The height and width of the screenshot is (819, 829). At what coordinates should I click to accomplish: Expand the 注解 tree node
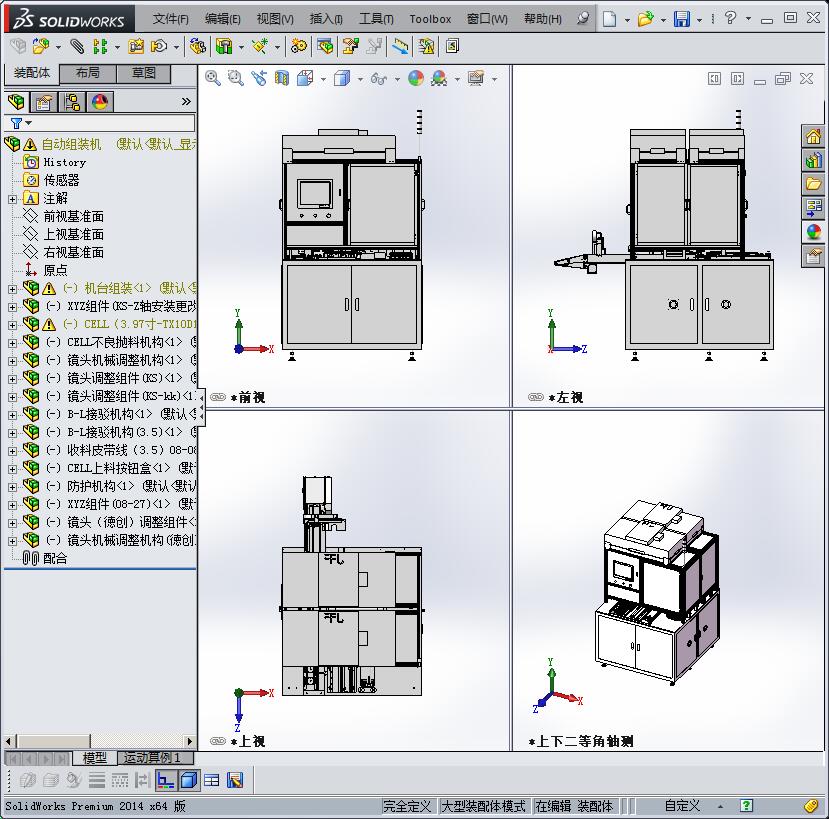click(12, 199)
